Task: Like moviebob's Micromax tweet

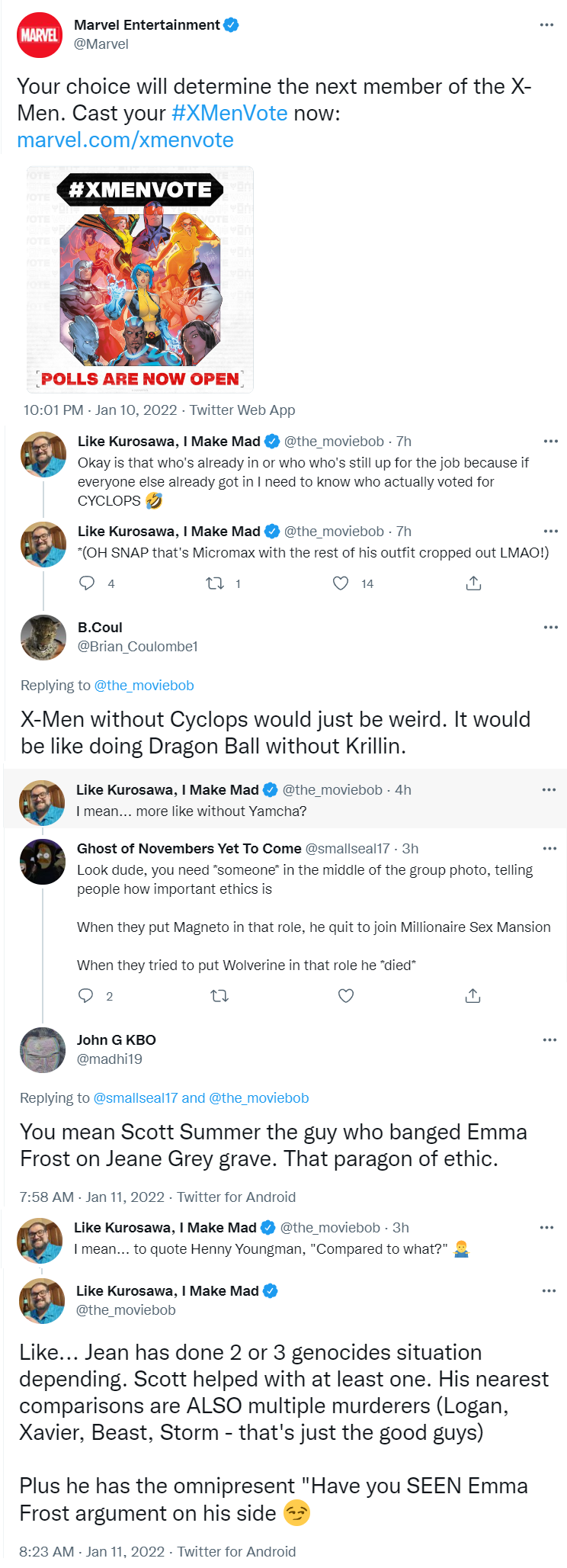Action: (x=341, y=583)
